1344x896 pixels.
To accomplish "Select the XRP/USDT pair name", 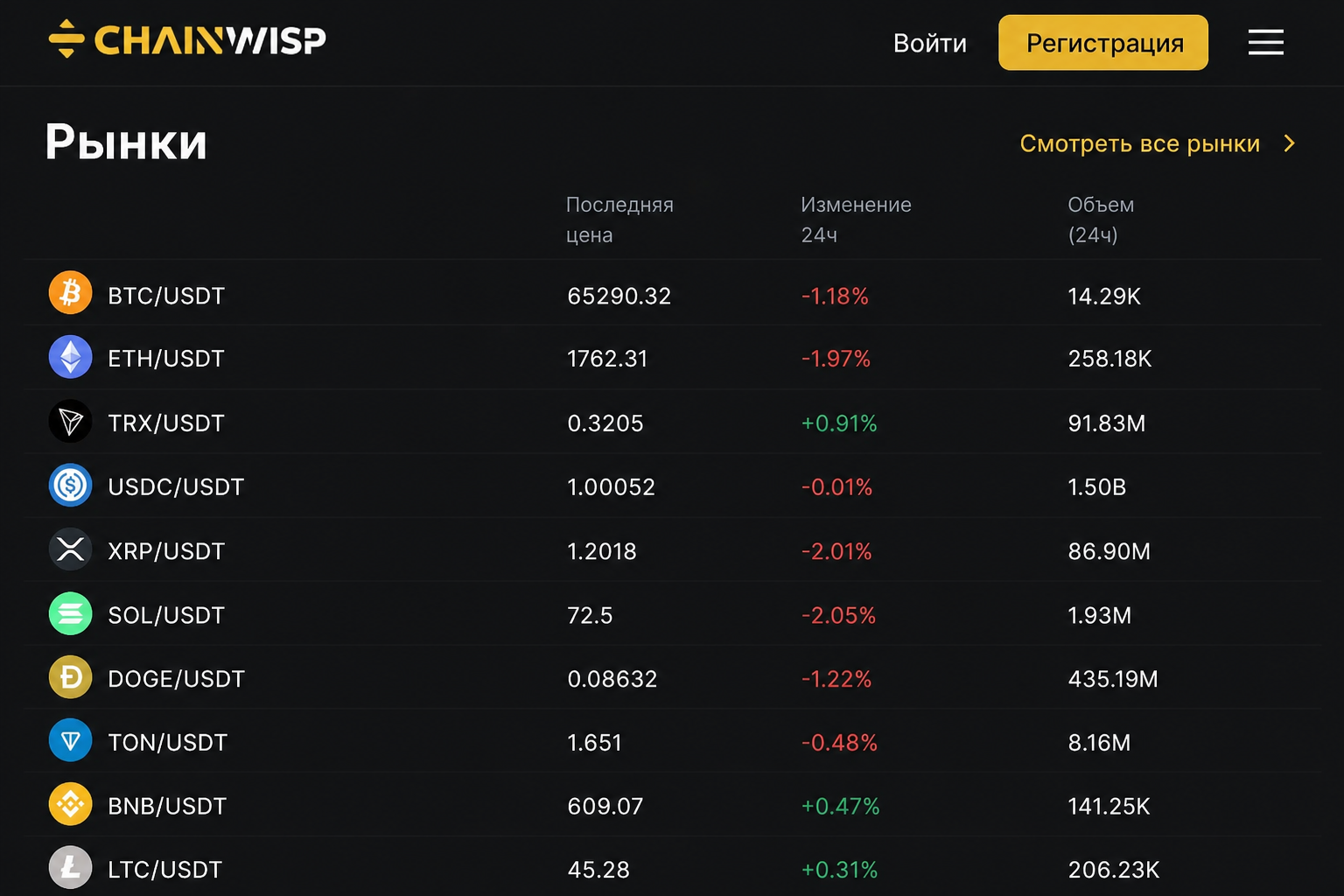I will pyautogui.click(x=166, y=551).
